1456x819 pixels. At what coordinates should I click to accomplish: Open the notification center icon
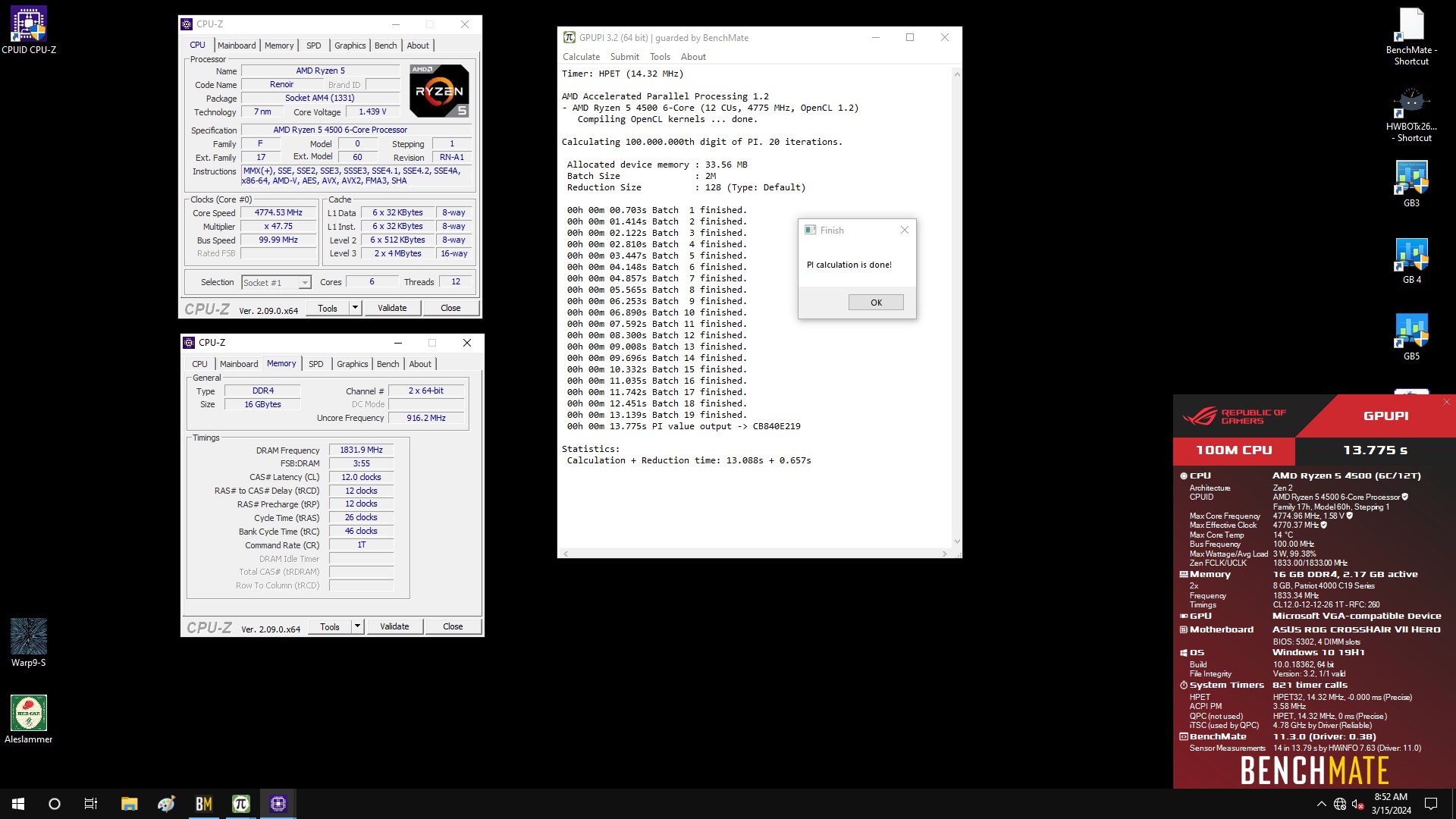(1431, 804)
